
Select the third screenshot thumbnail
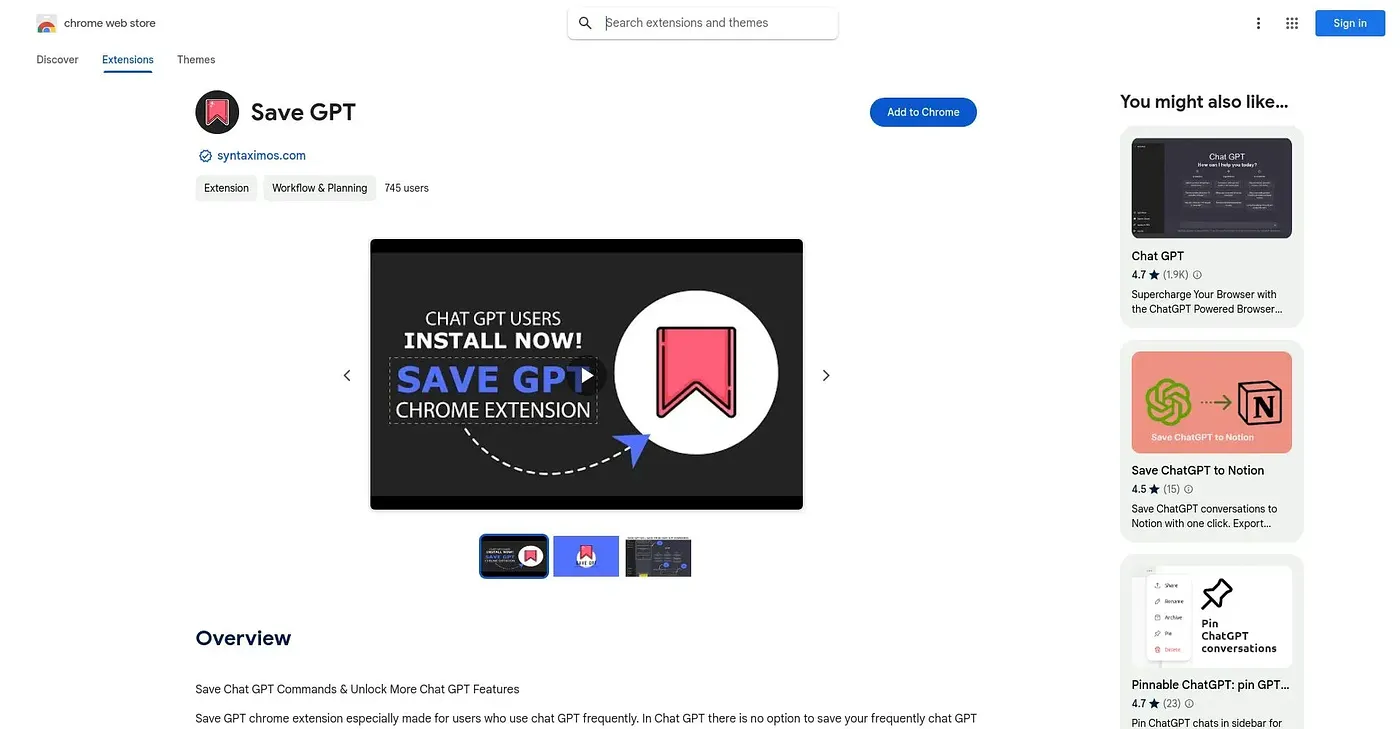pyautogui.click(x=658, y=556)
